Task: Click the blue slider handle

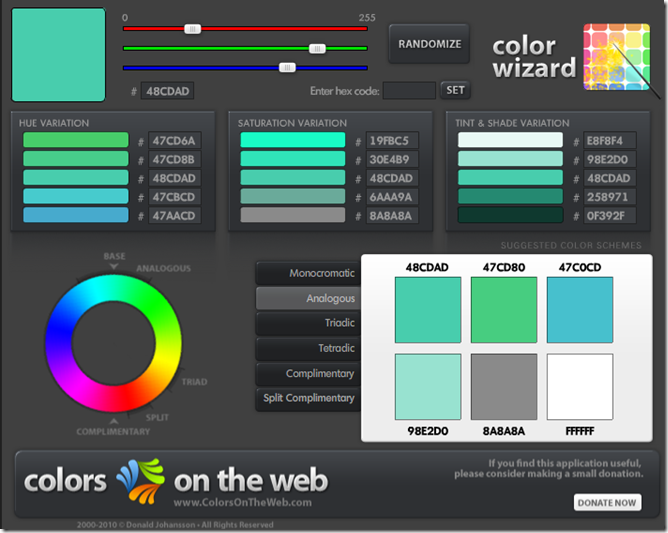Action: tap(287, 68)
